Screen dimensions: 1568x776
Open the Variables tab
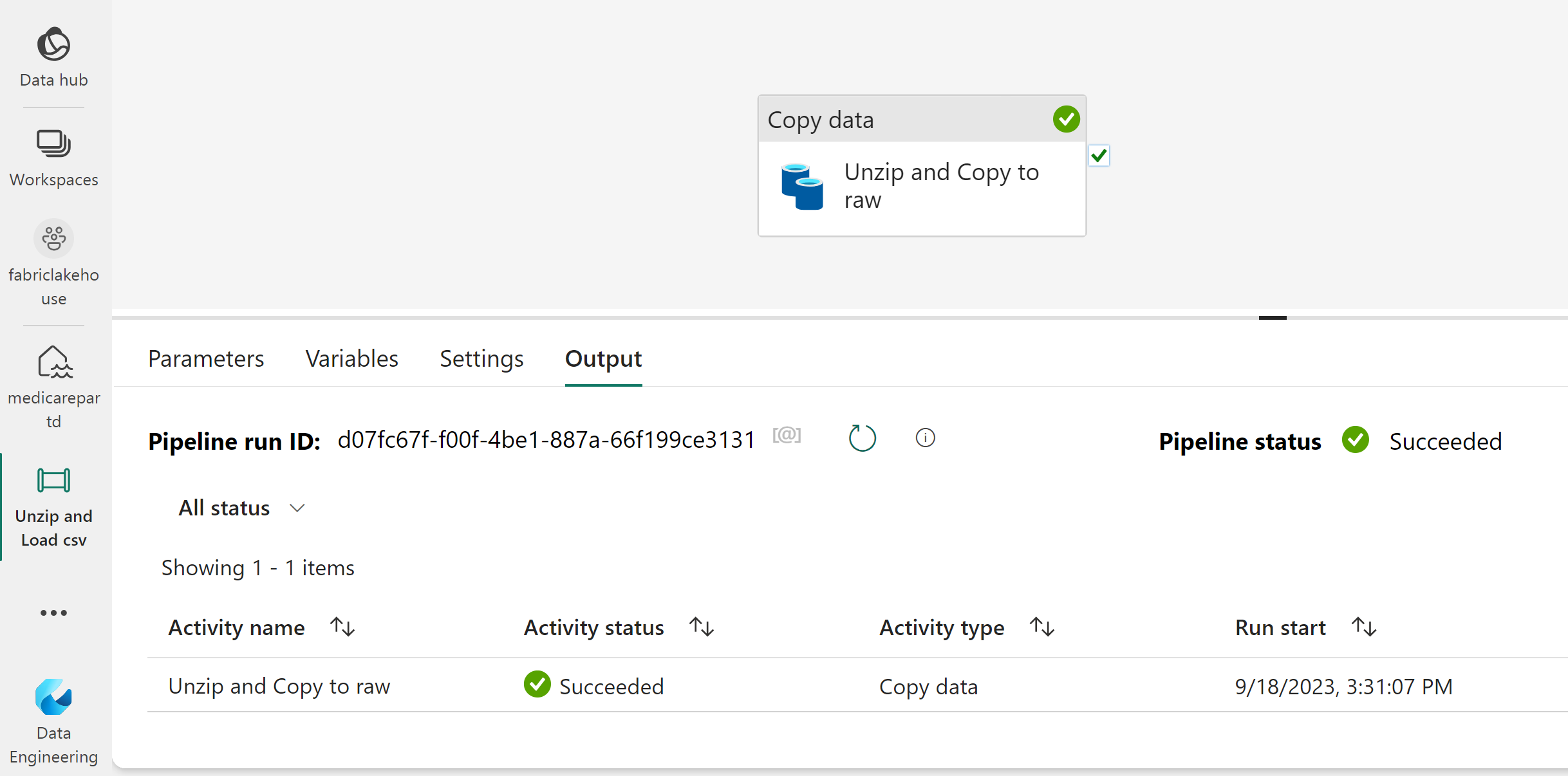[x=351, y=359]
